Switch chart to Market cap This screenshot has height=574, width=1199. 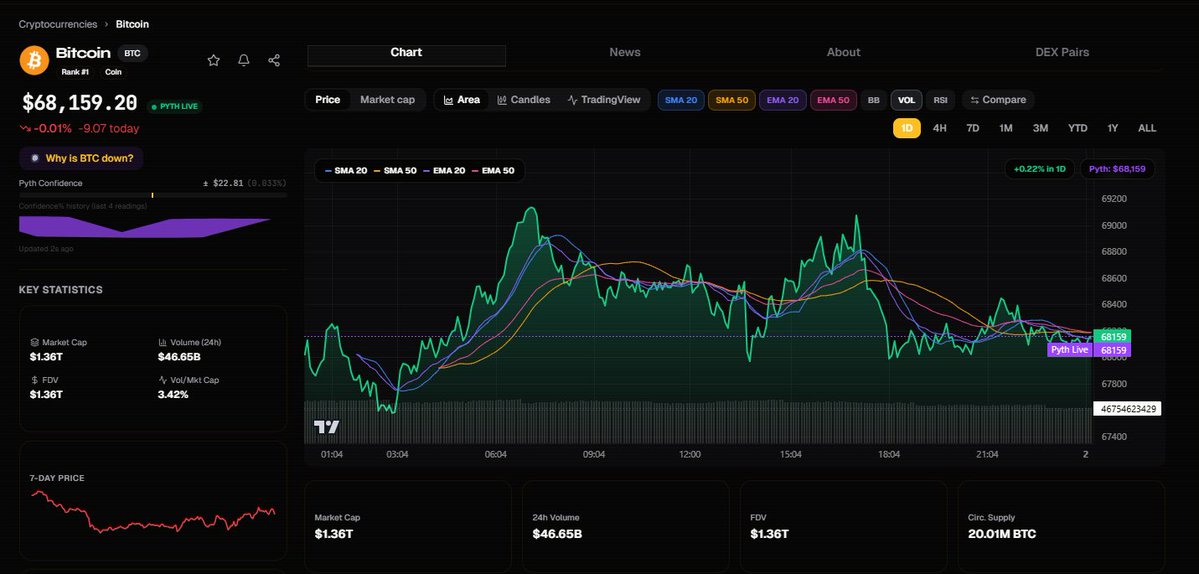[x=388, y=99]
